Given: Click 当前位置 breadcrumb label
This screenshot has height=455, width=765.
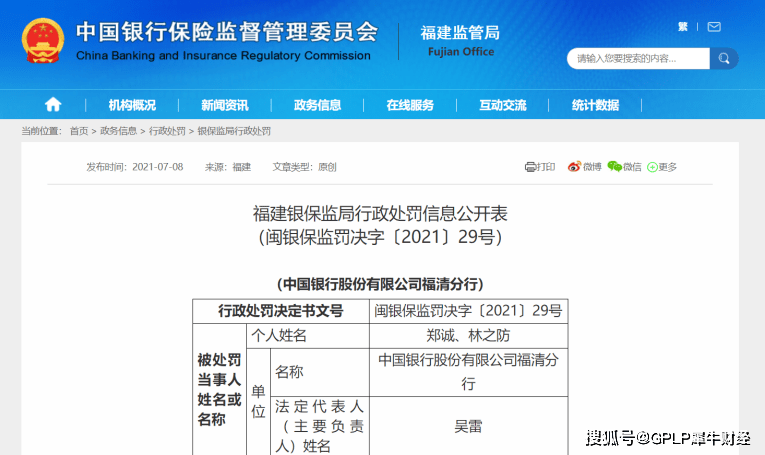Looking at the screenshot, I should [x=41, y=131].
